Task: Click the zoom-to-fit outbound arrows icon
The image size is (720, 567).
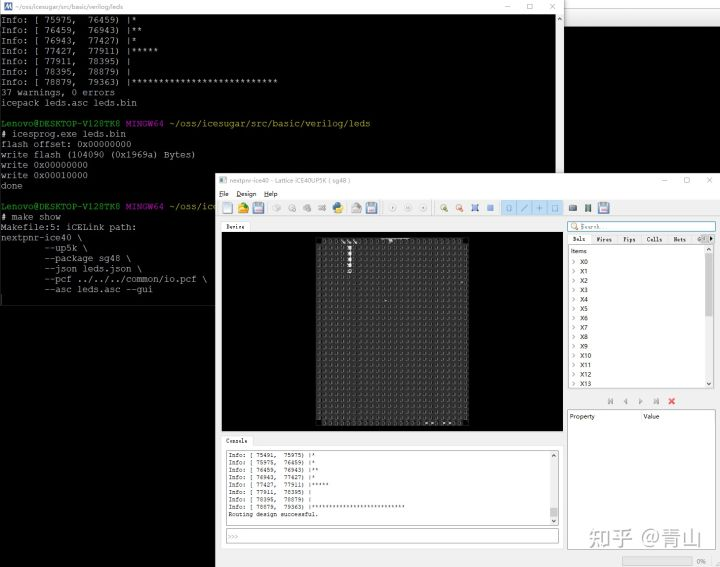Action: (474, 208)
